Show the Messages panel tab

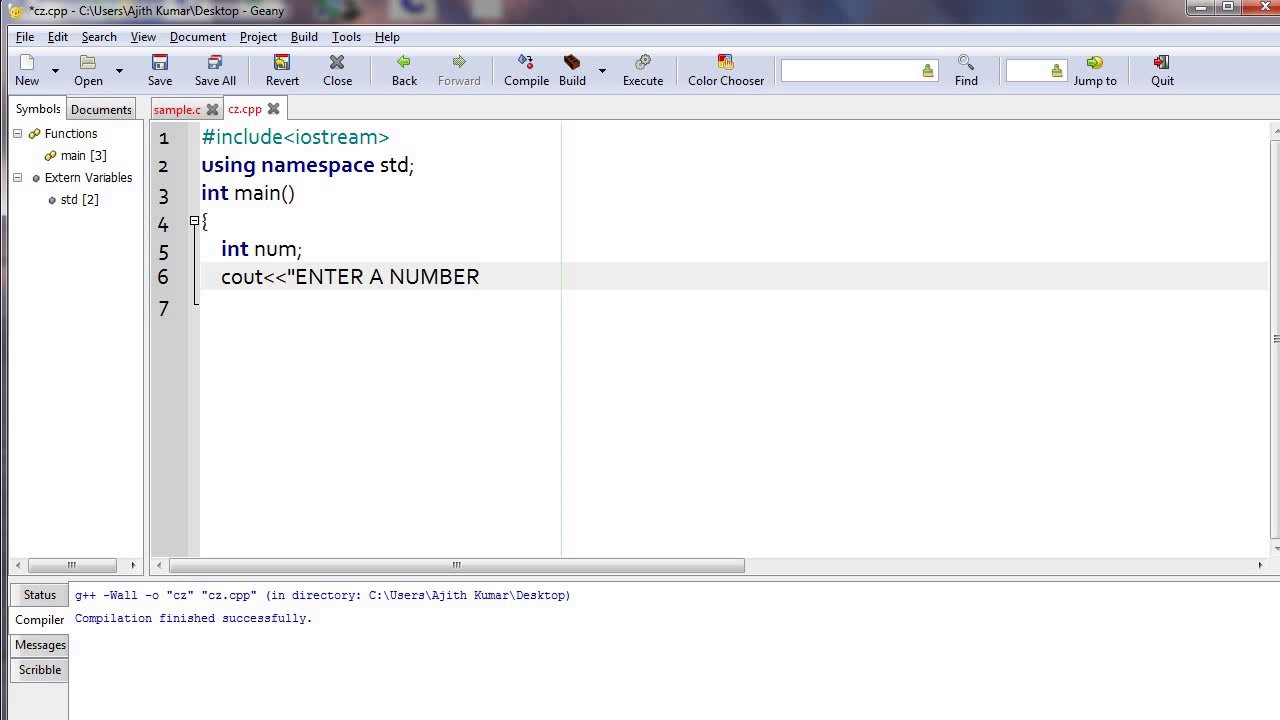coord(40,645)
